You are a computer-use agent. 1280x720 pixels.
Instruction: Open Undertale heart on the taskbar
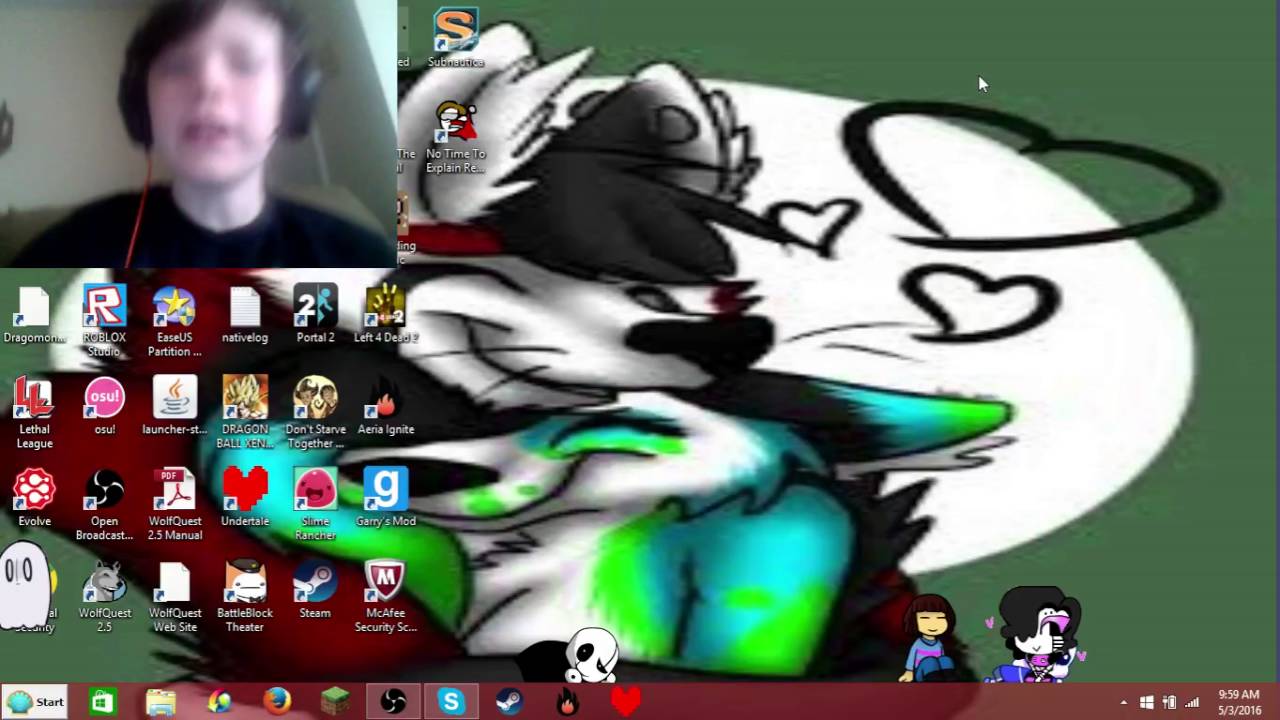pyautogui.click(x=625, y=702)
